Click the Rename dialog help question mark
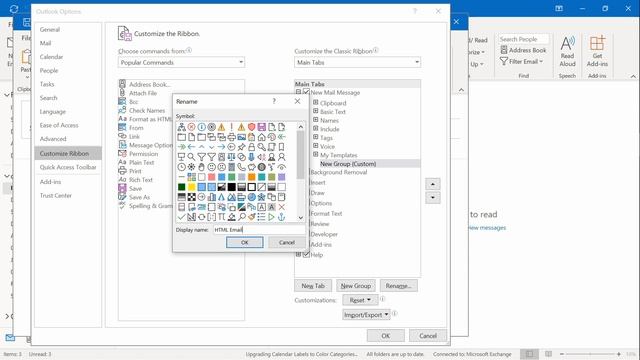 point(274,101)
